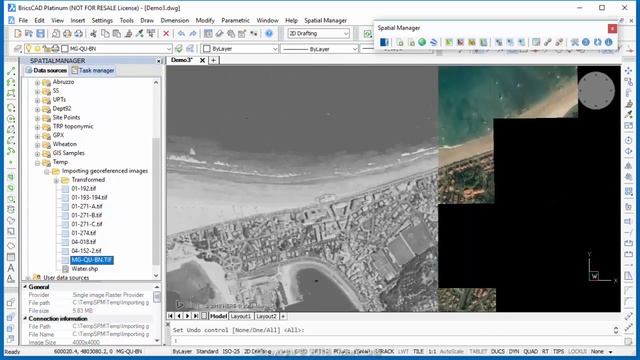Toggle TILE in the status bar
This screenshot has height=360, width=640.
418,351
